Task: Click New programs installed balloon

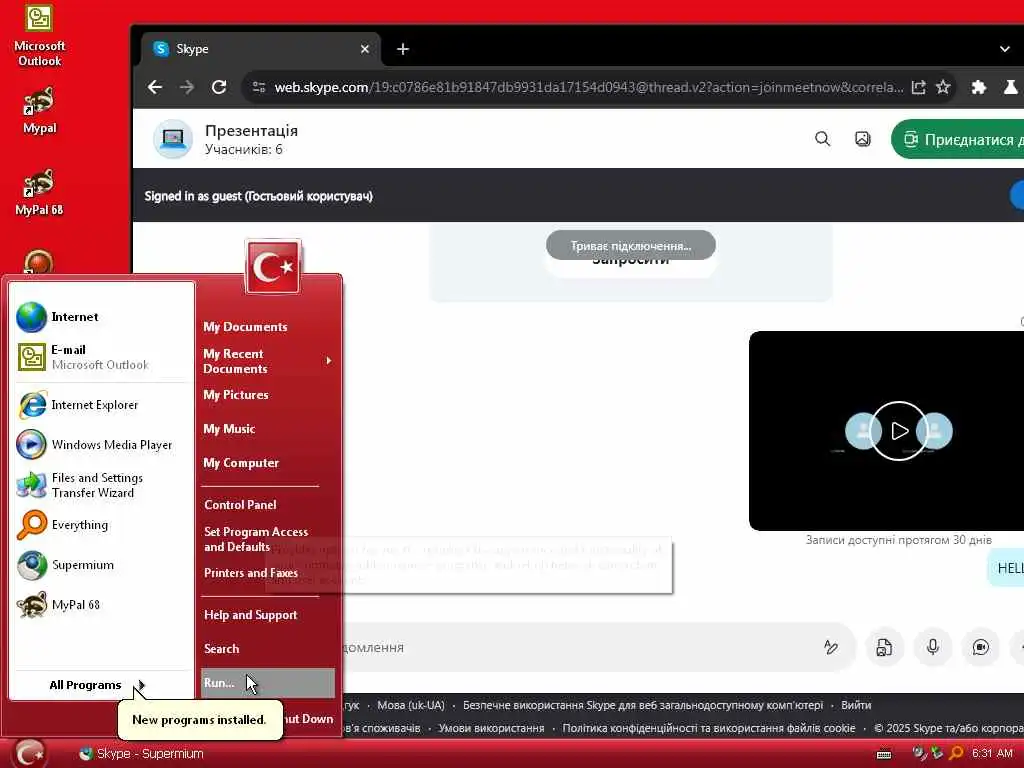Action: point(199,720)
